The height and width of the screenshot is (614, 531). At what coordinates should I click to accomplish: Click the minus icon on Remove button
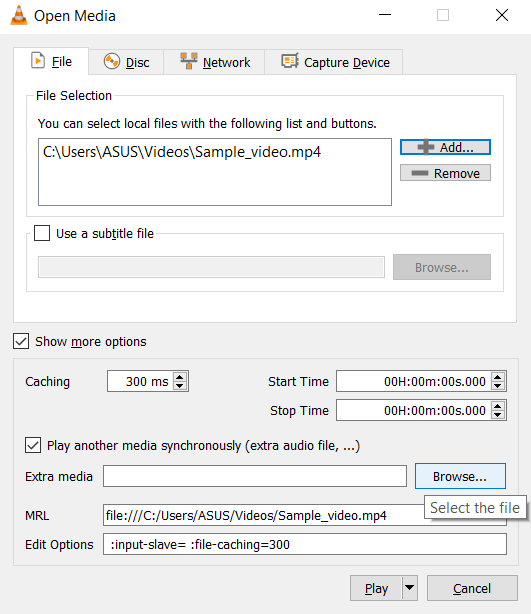tap(420, 173)
